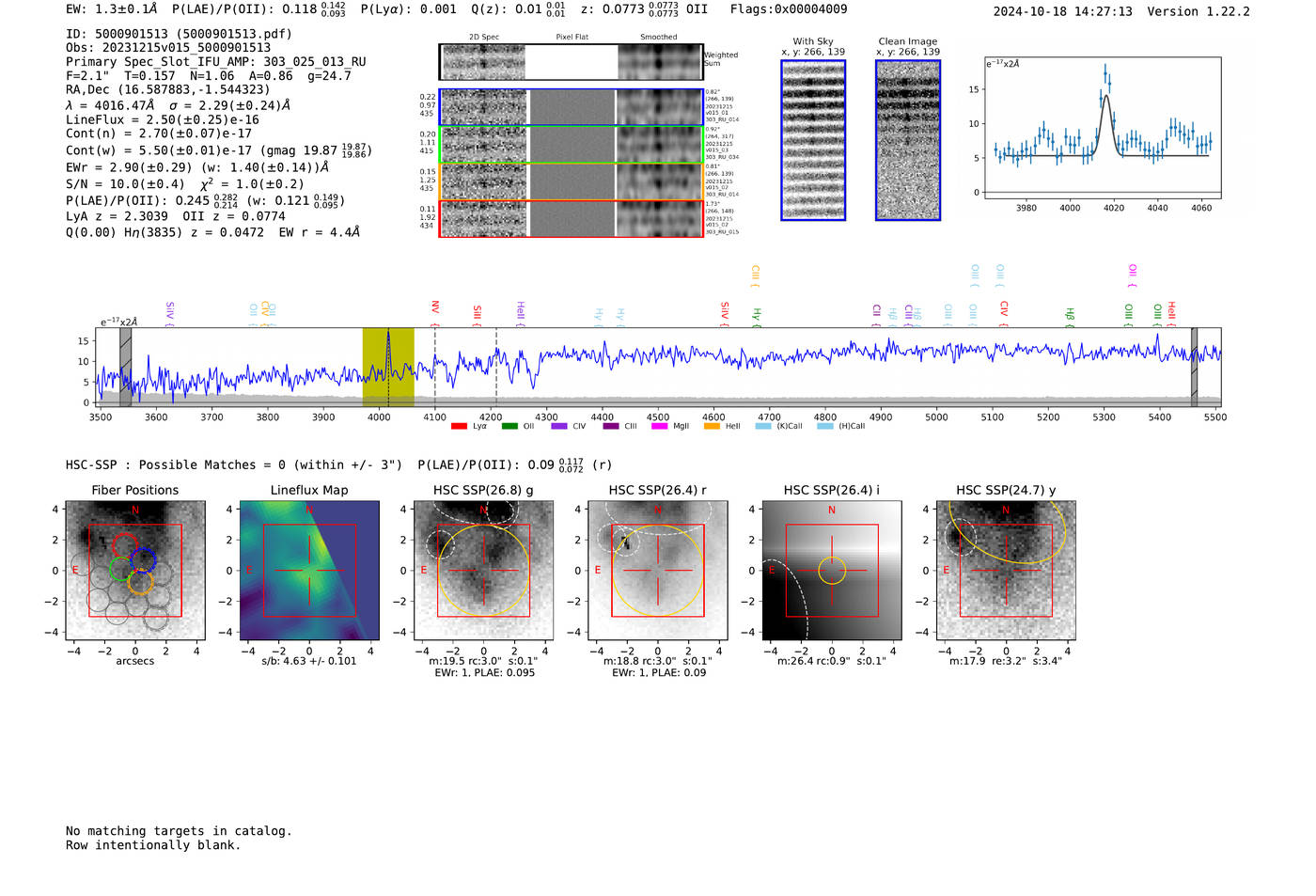Click the Flags:0x00004009 text

pyautogui.click(x=789, y=9)
